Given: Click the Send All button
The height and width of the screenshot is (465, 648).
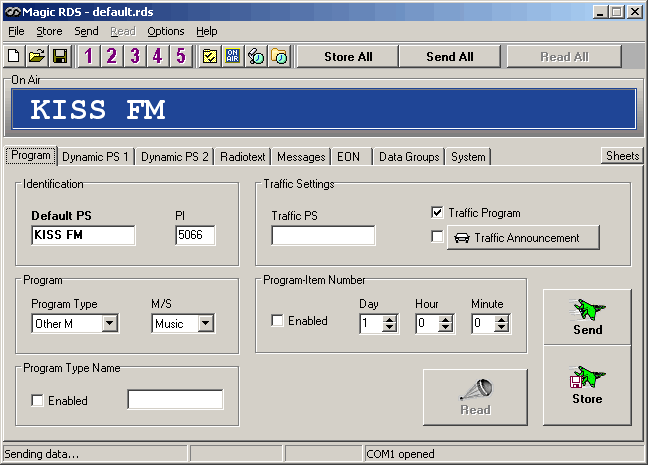Looking at the screenshot, I should [x=450, y=57].
